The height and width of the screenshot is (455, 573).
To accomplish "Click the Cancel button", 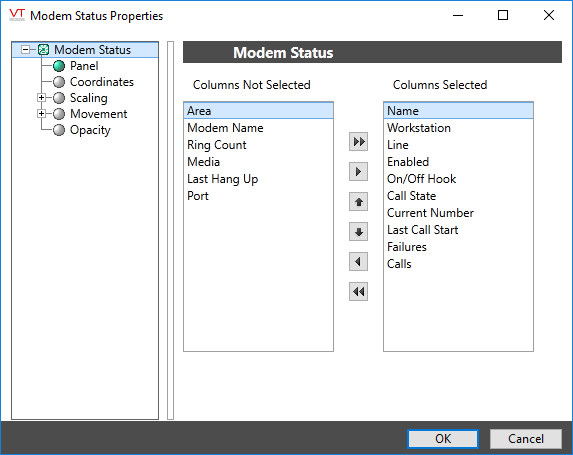I will click(525, 439).
